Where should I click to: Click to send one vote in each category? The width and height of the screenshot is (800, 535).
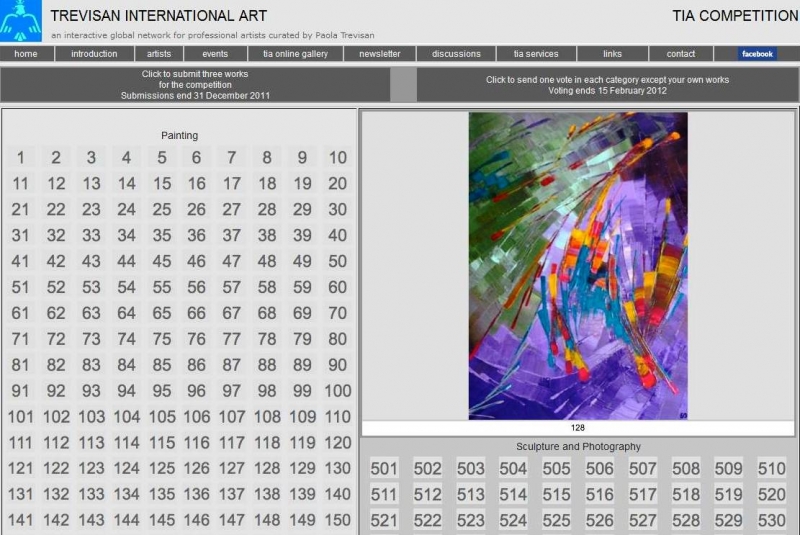click(607, 84)
